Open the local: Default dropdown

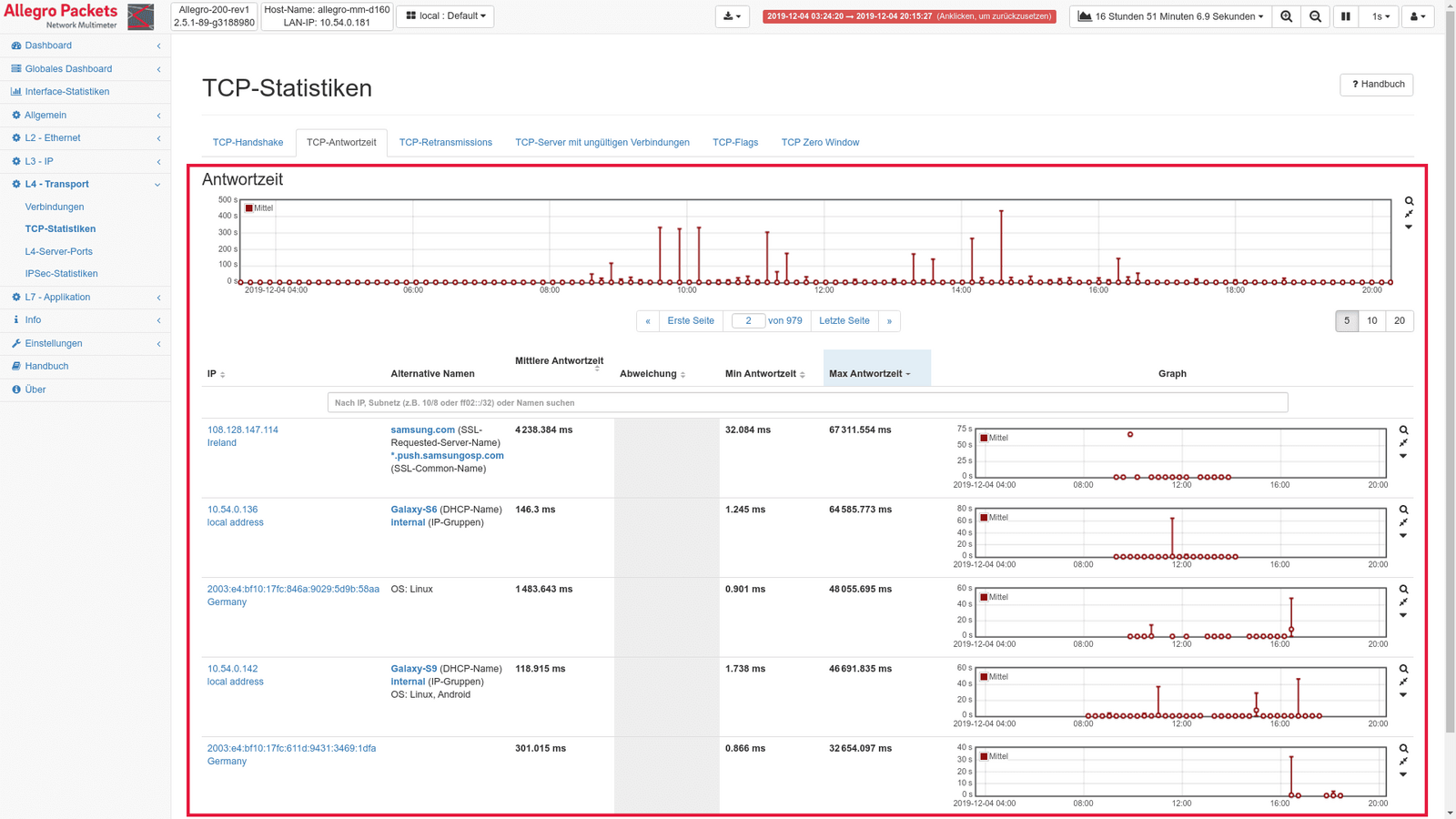point(445,16)
